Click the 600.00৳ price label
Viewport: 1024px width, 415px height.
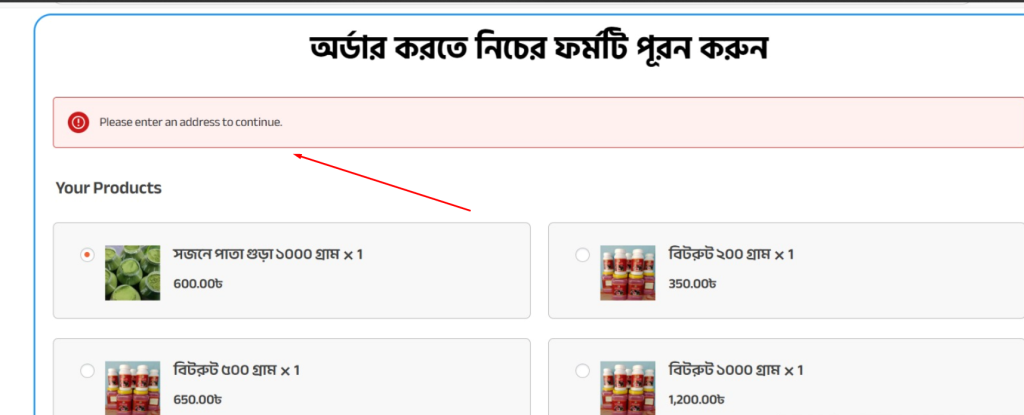click(198, 284)
